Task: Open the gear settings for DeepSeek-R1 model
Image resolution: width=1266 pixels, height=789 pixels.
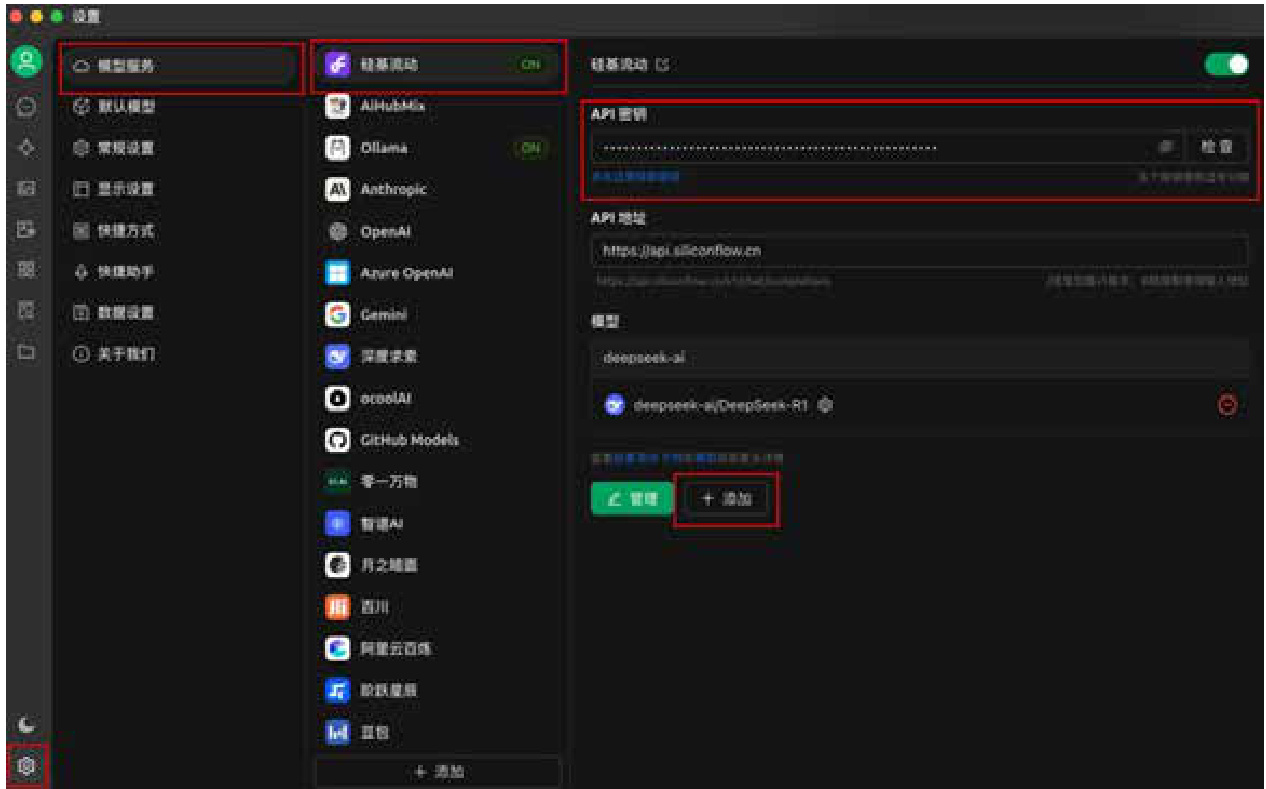Action: (x=825, y=405)
